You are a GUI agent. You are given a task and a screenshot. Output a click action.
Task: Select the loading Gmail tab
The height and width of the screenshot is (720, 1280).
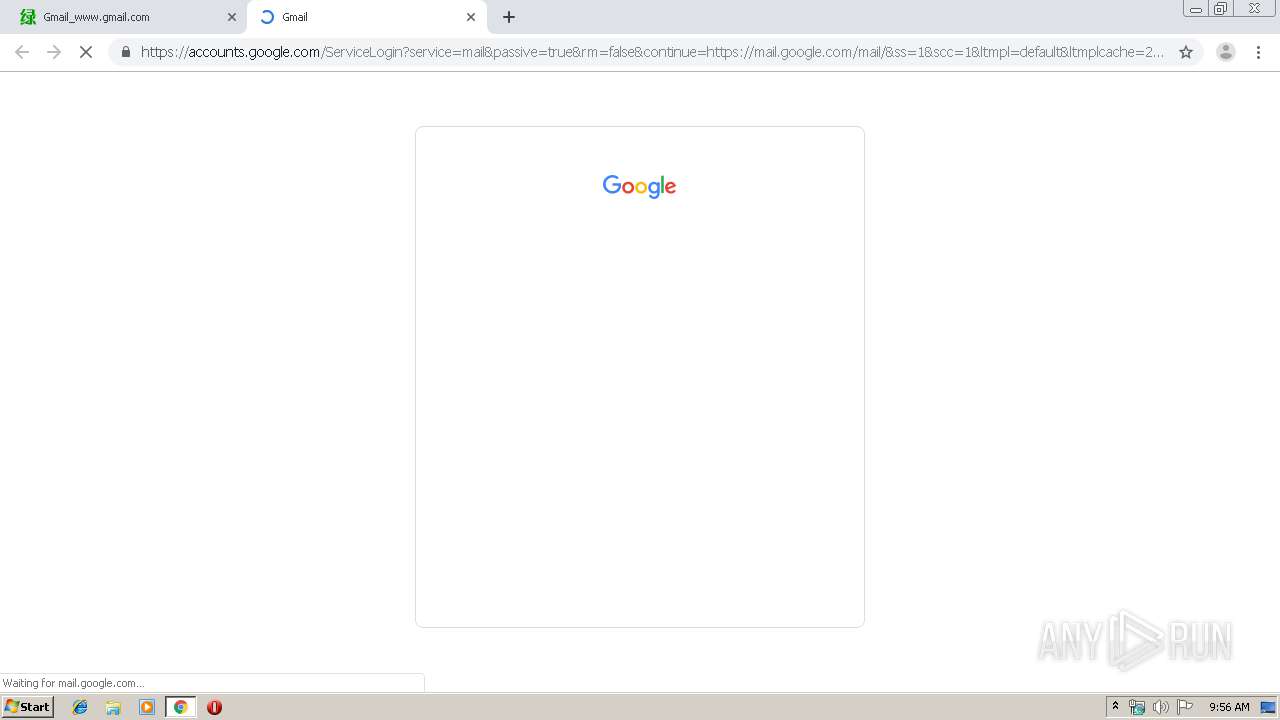tap(366, 17)
